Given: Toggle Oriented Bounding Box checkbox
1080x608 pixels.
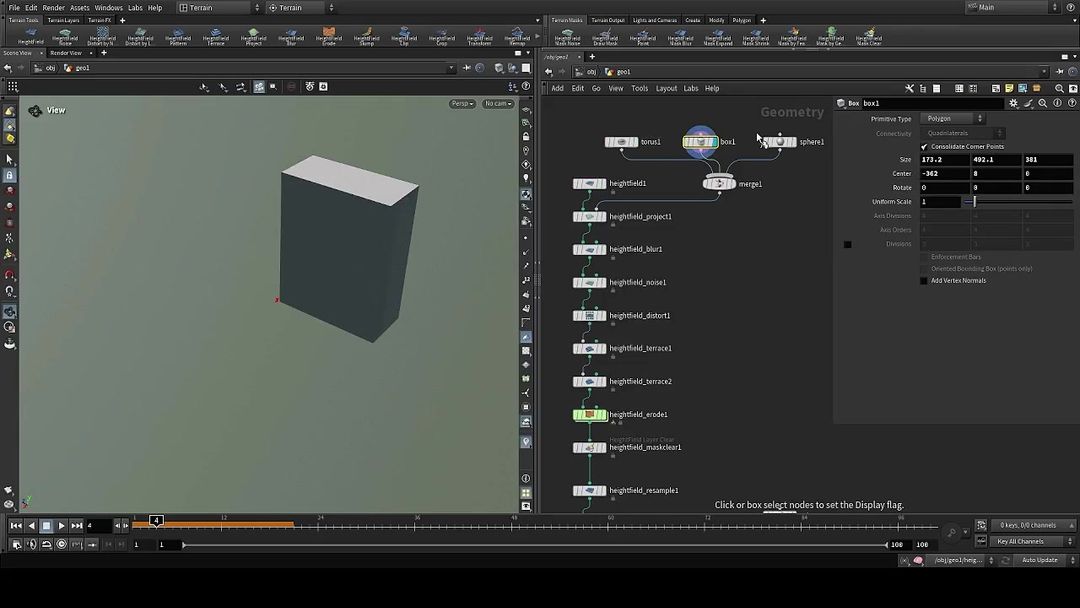Looking at the screenshot, I should [x=924, y=269].
